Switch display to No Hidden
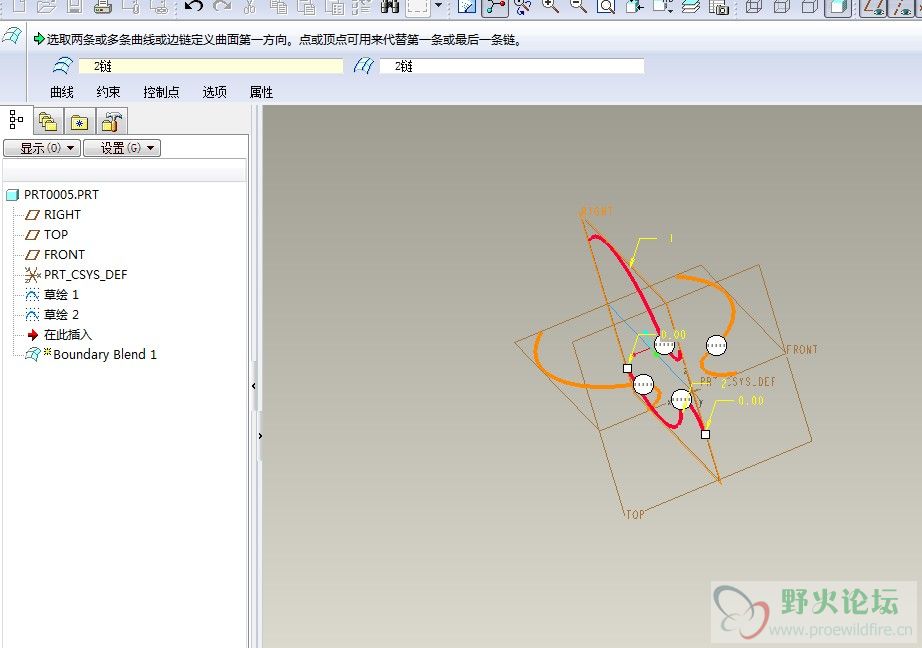 [x=810, y=6]
